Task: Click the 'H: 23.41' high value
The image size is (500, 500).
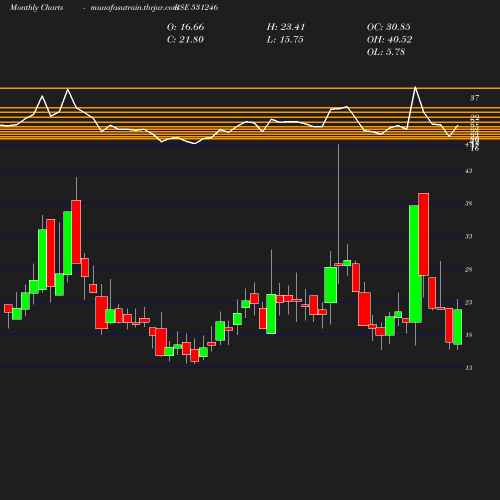Action: click(x=286, y=27)
